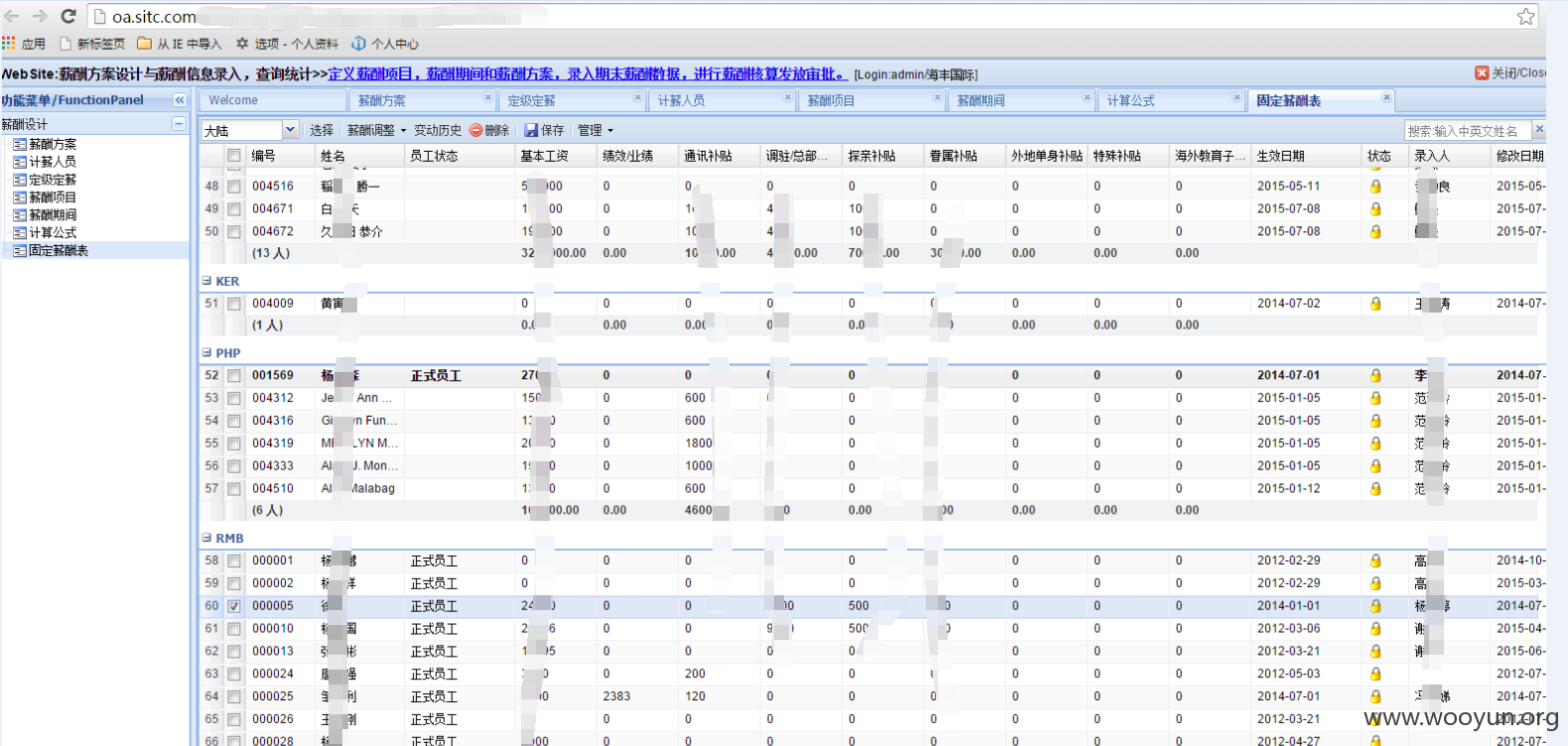Close the 固定薪酬表 tab with x
Image resolution: width=1568 pixels, height=746 pixels.
click(1386, 97)
